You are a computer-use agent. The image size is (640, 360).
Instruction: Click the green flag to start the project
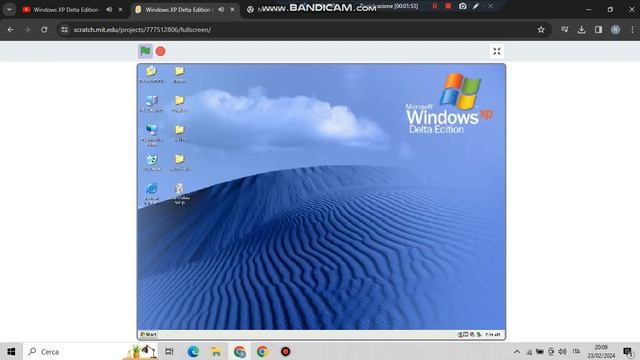[145, 51]
